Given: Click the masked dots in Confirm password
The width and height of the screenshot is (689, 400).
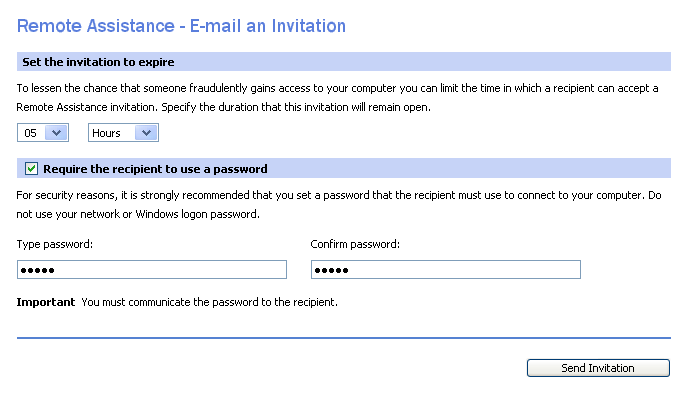Looking at the screenshot, I should click(x=332, y=270).
